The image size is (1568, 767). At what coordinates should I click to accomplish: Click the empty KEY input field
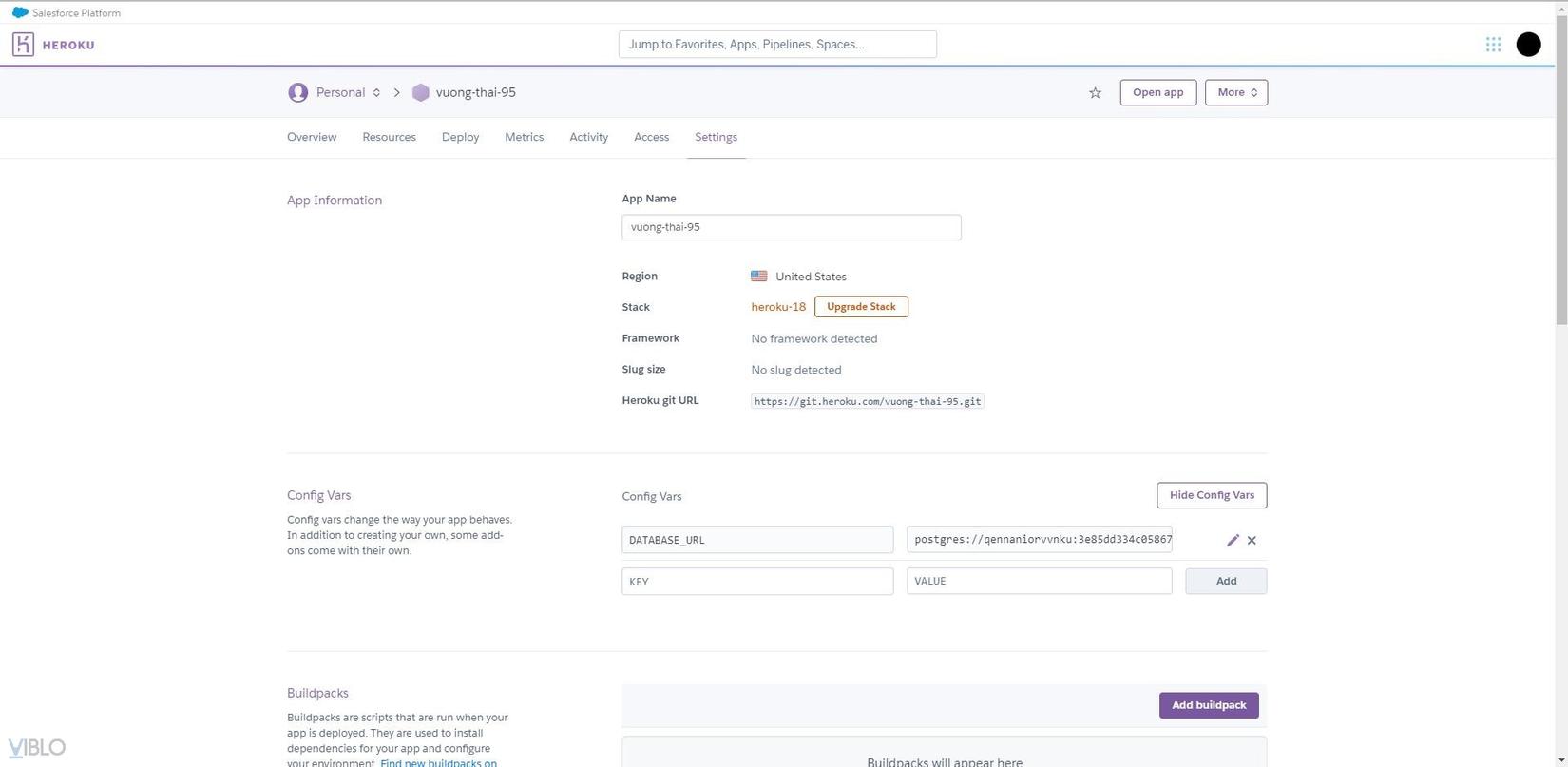click(x=757, y=581)
